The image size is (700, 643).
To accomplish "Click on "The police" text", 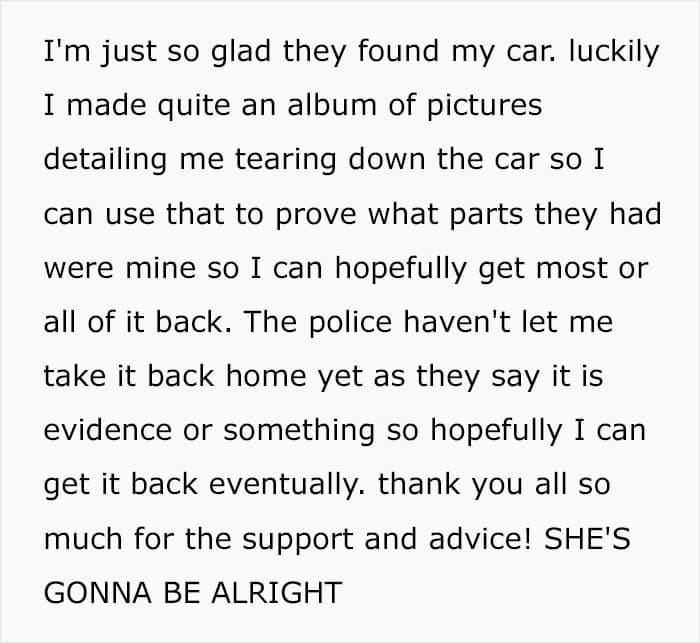I will point(317,322).
